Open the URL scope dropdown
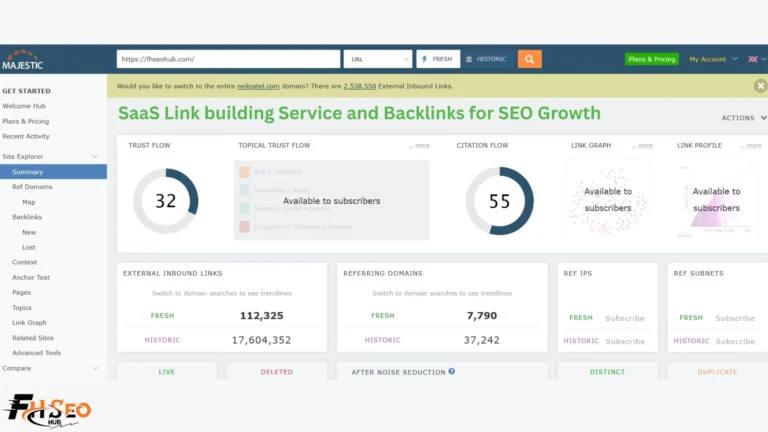This screenshot has width=768, height=432. coord(378,59)
